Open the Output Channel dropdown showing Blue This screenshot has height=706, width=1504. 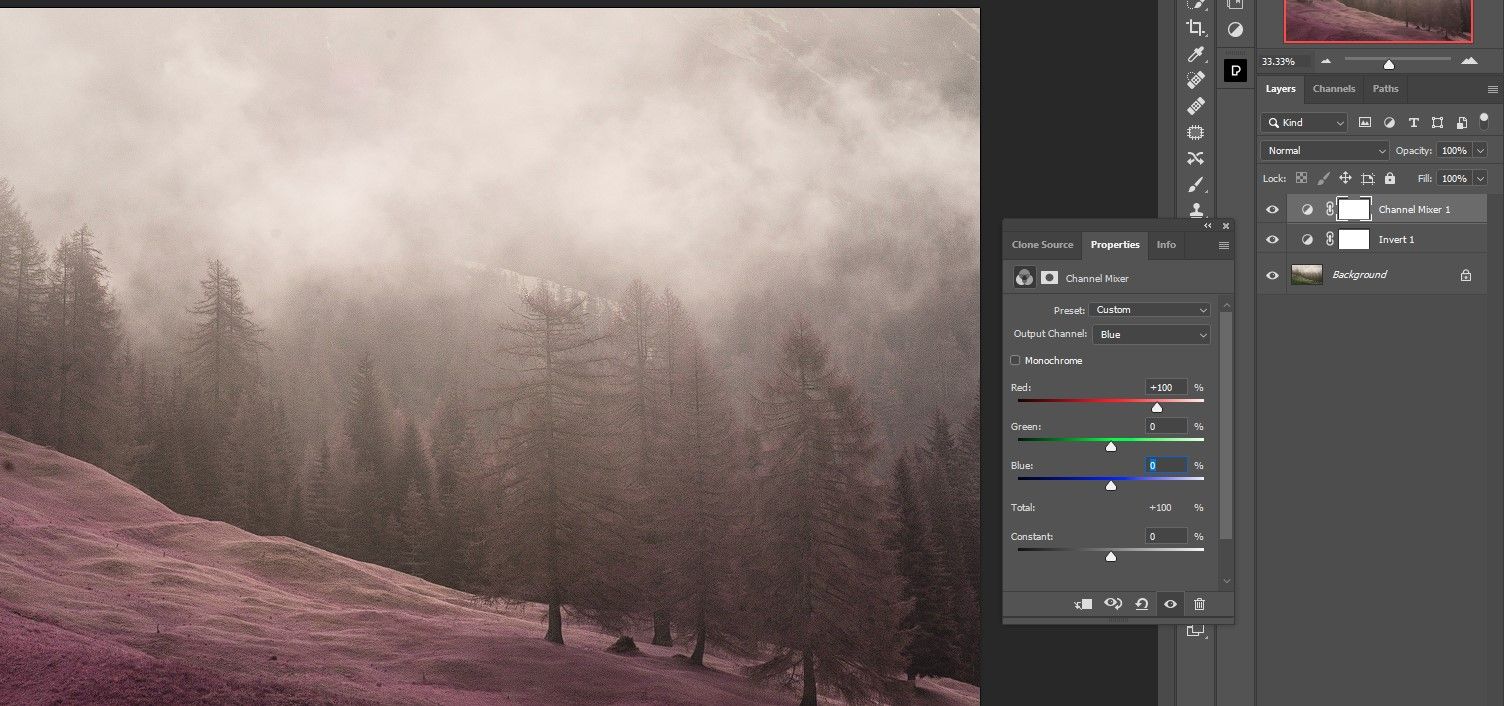(1152, 334)
